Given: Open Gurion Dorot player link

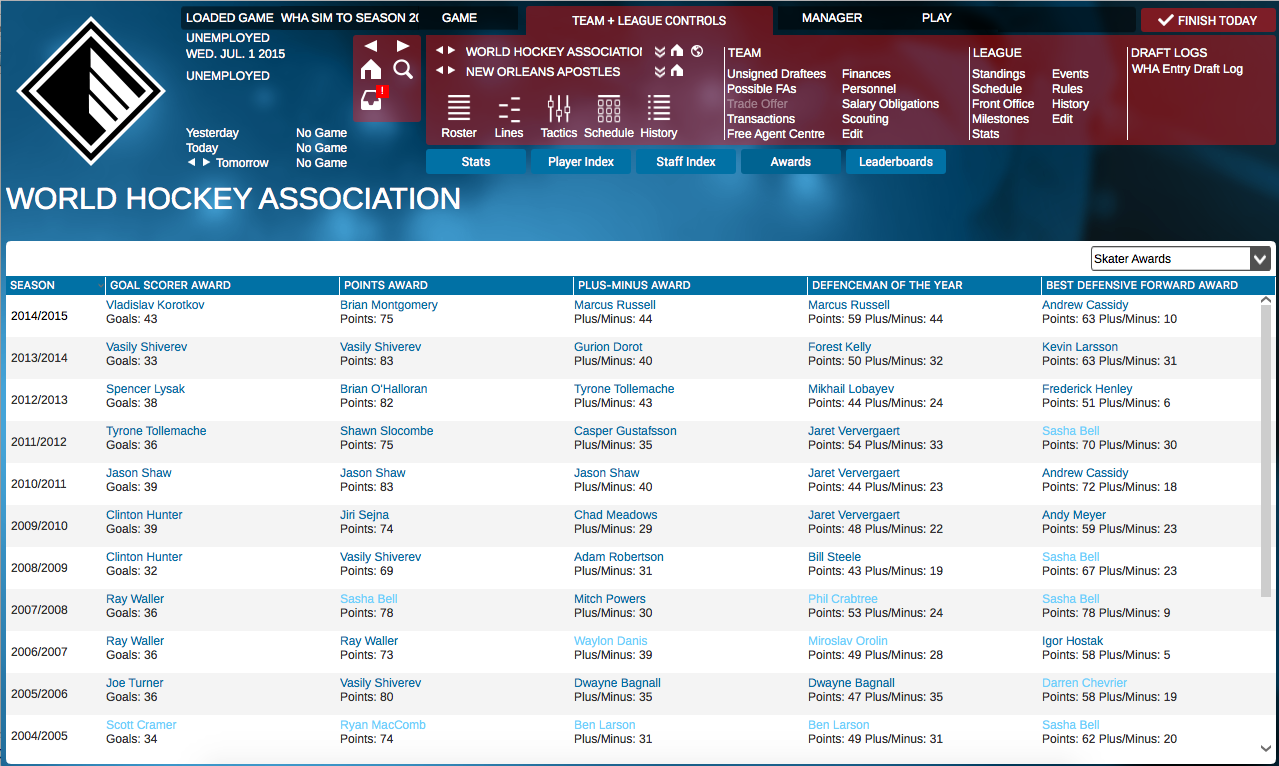Looking at the screenshot, I should pyautogui.click(x=608, y=347).
